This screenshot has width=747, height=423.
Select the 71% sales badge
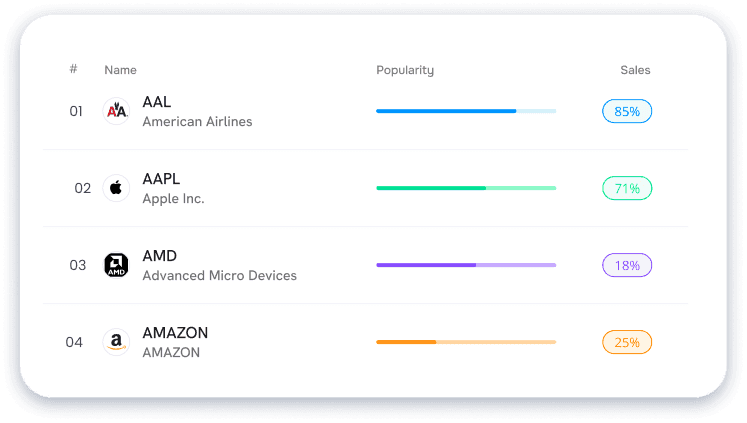tap(627, 188)
